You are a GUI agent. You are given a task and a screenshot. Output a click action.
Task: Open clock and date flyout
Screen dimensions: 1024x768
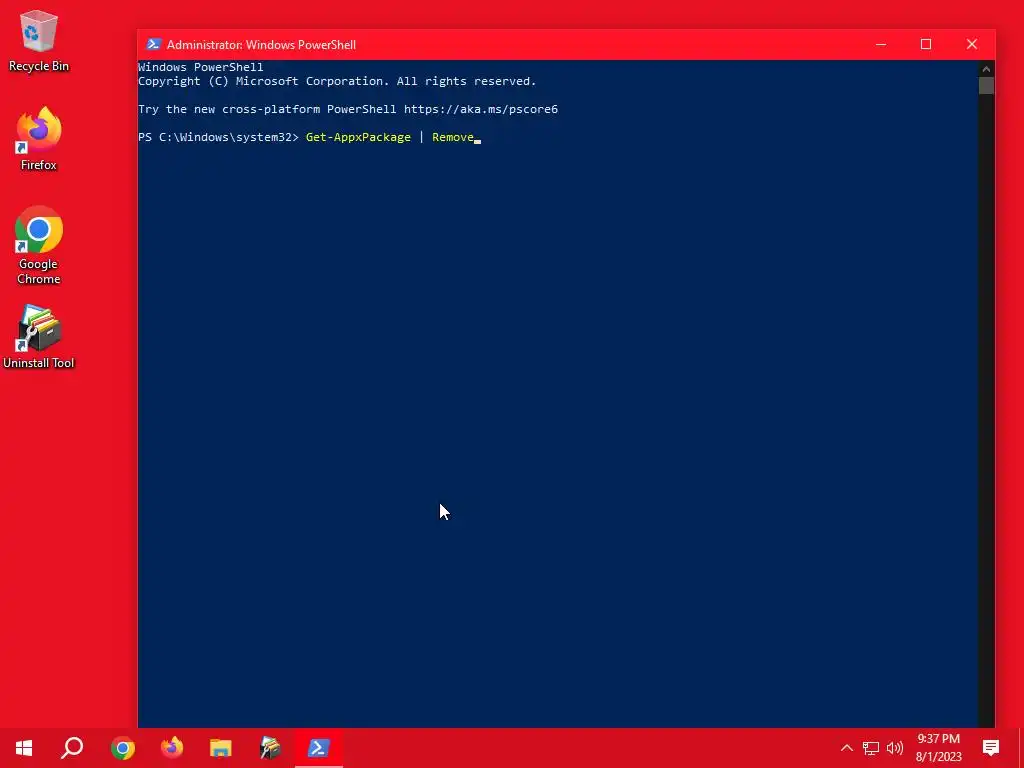(x=938, y=748)
